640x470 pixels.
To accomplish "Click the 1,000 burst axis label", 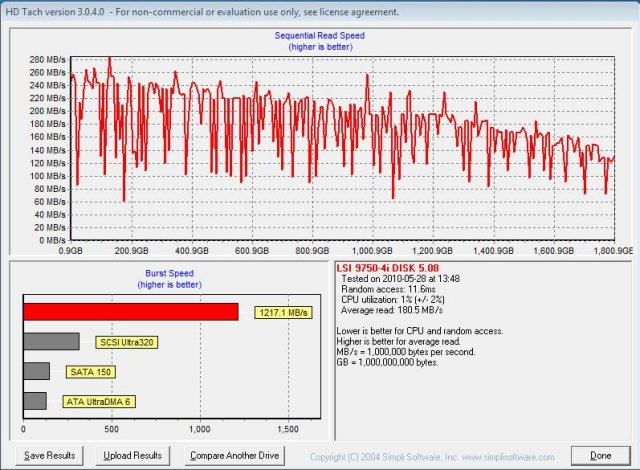I will (200, 429).
